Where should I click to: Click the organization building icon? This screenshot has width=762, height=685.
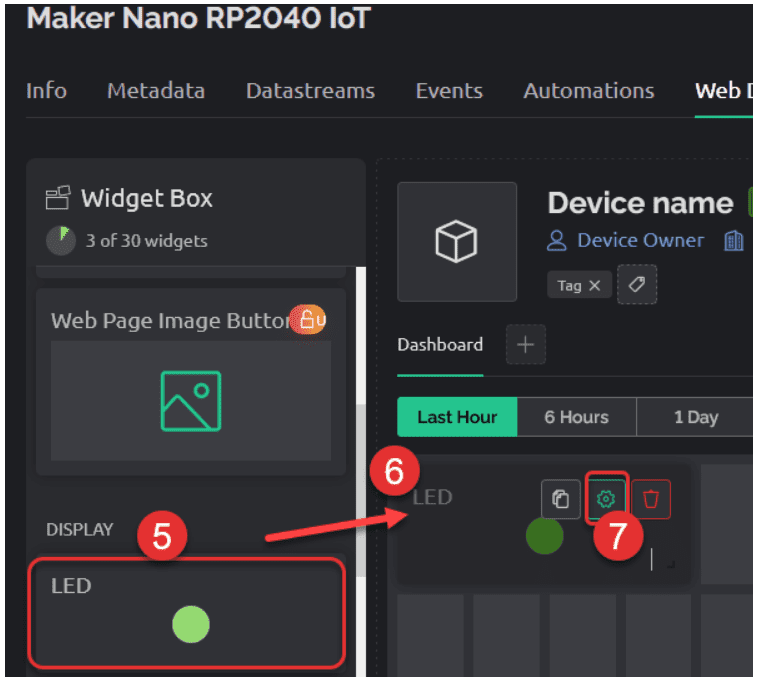tap(734, 241)
